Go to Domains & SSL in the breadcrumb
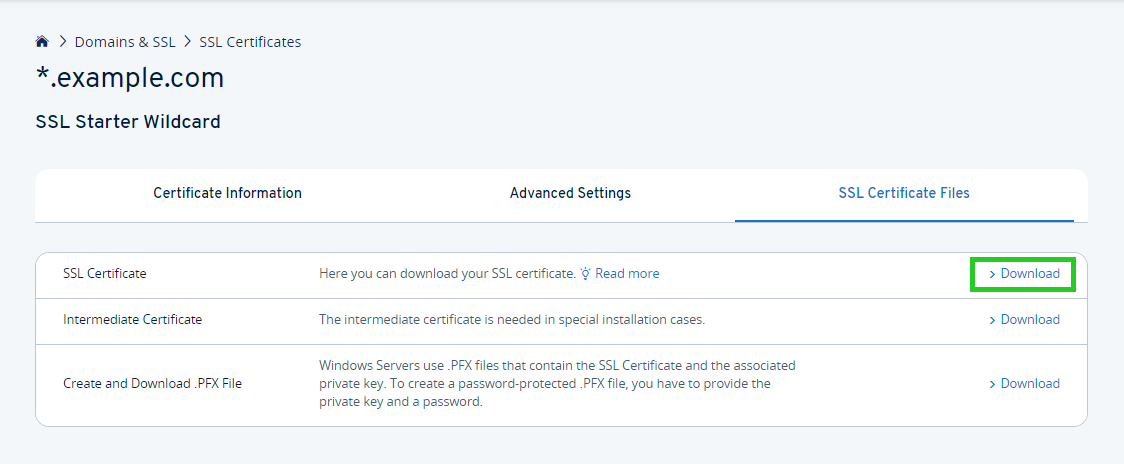Image resolution: width=1124 pixels, height=464 pixels. coord(125,42)
